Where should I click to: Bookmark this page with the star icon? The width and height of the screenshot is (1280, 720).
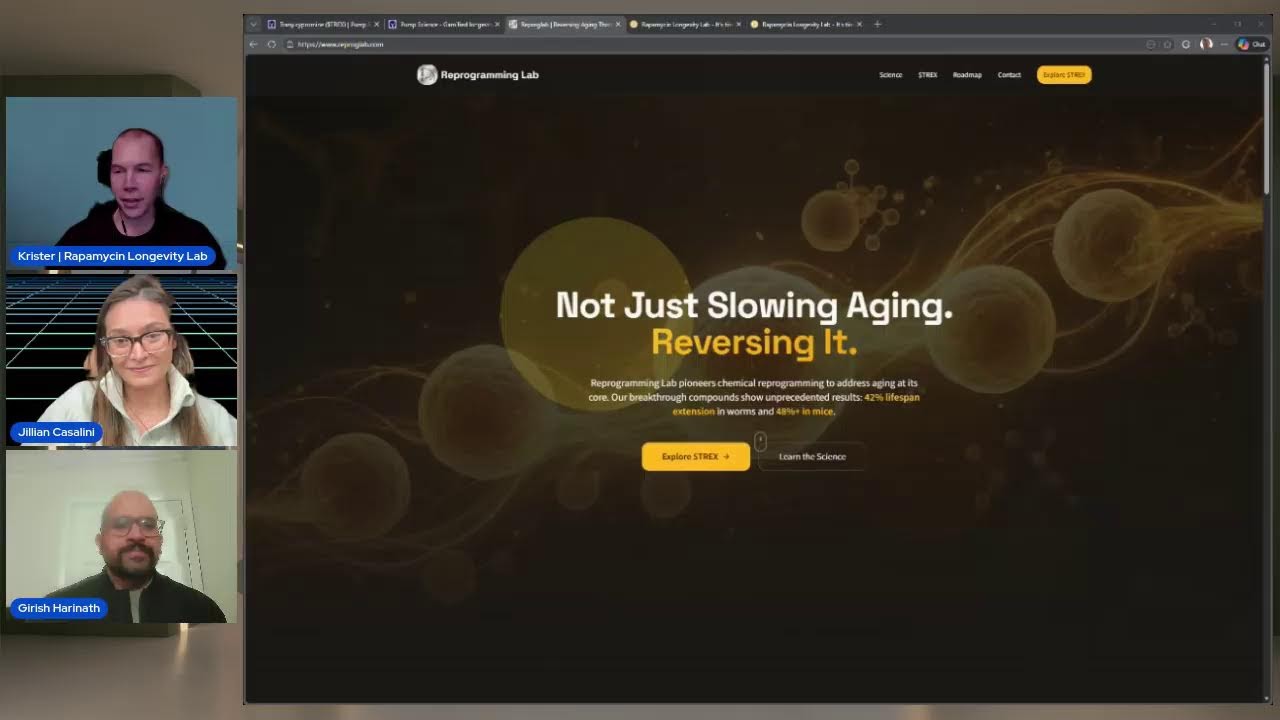[x=1167, y=44]
